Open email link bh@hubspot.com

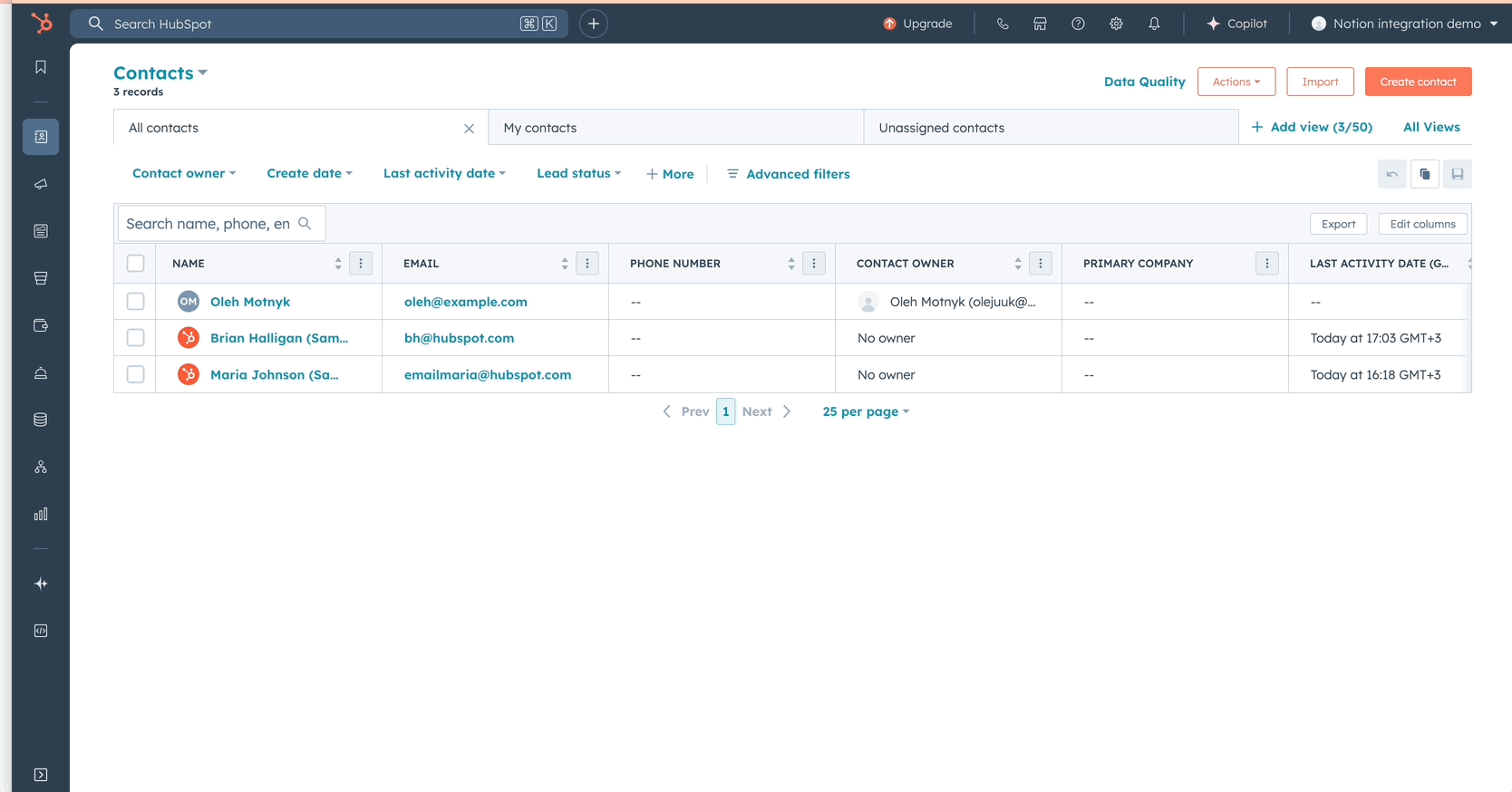(x=459, y=338)
